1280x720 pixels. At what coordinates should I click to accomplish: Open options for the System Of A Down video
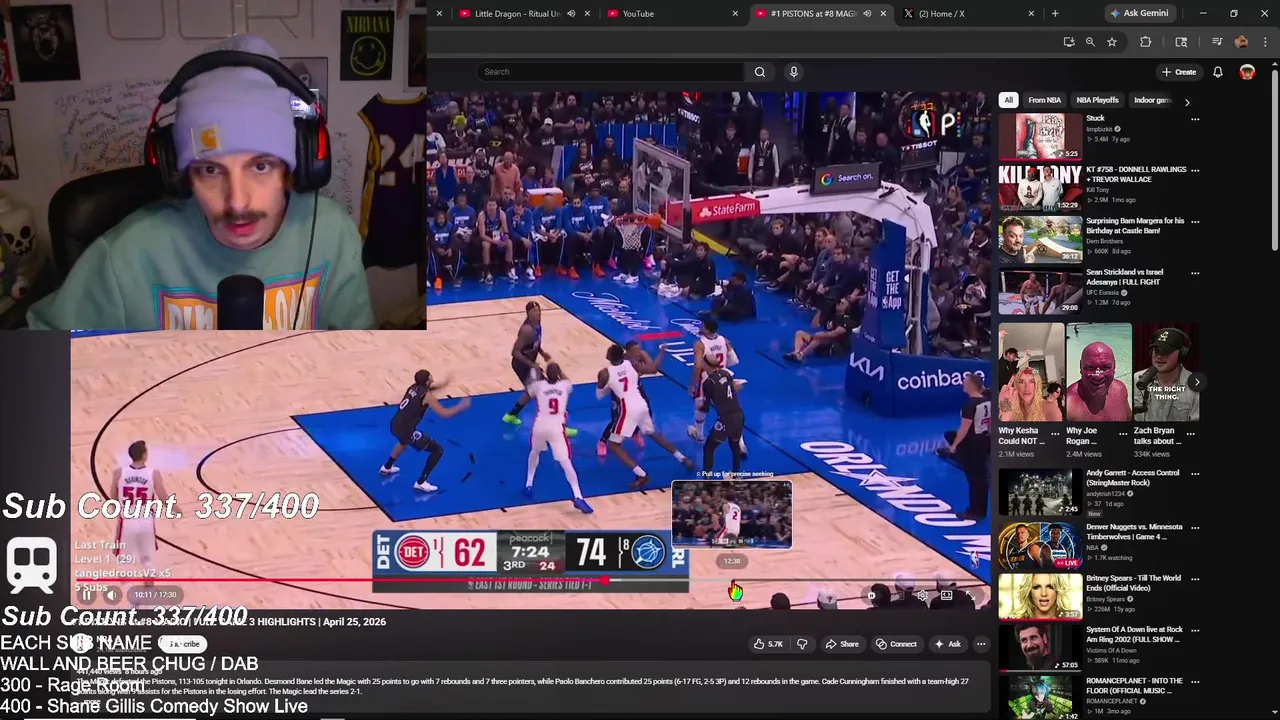click(x=1195, y=630)
